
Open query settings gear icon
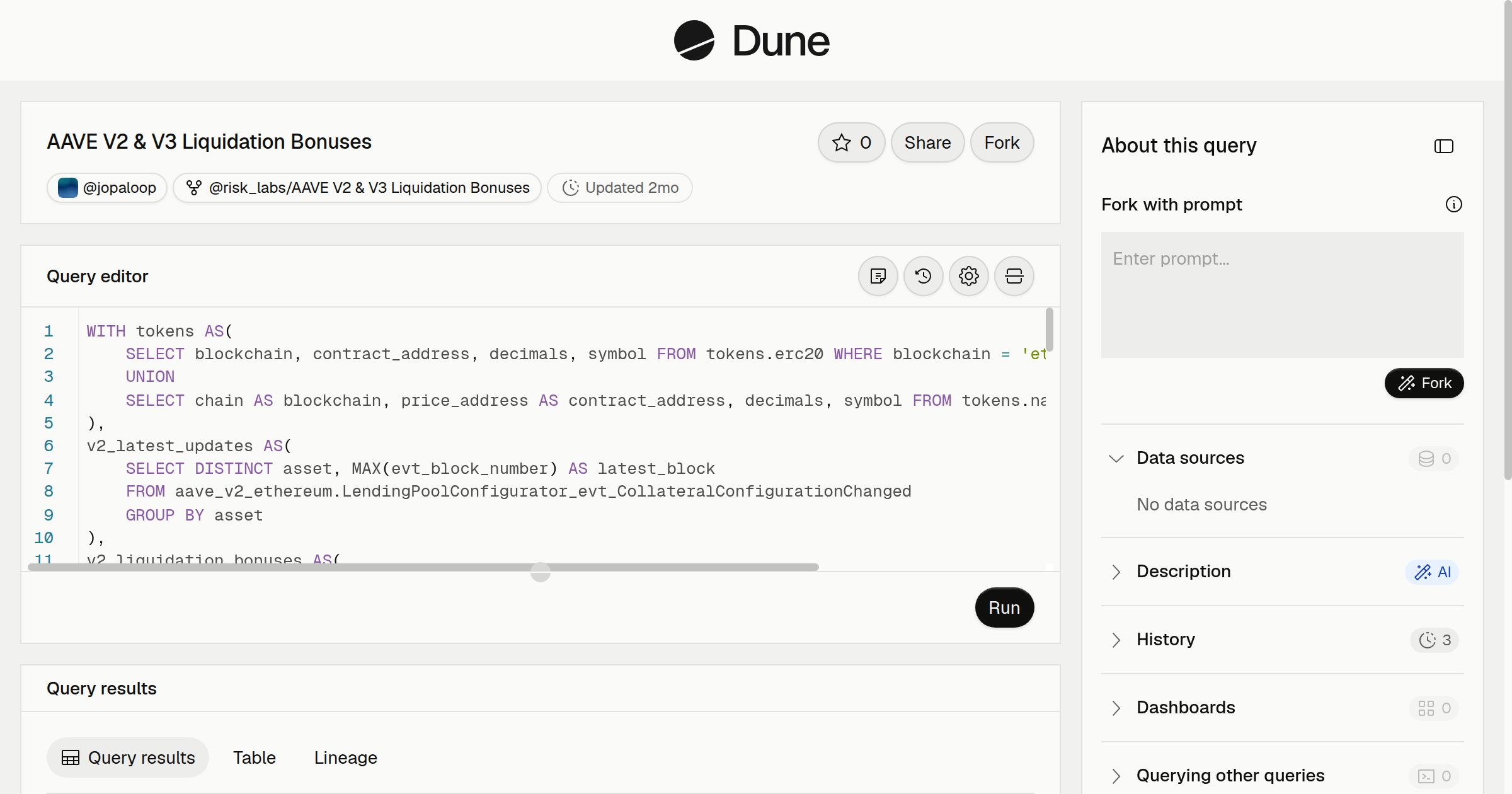click(x=968, y=276)
